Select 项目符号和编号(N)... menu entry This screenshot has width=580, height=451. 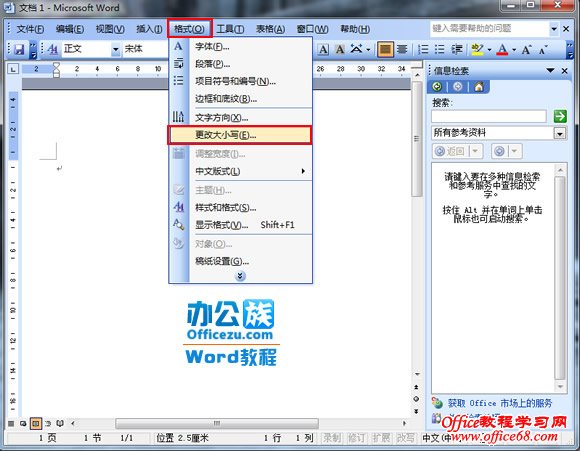(x=240, y=81)
